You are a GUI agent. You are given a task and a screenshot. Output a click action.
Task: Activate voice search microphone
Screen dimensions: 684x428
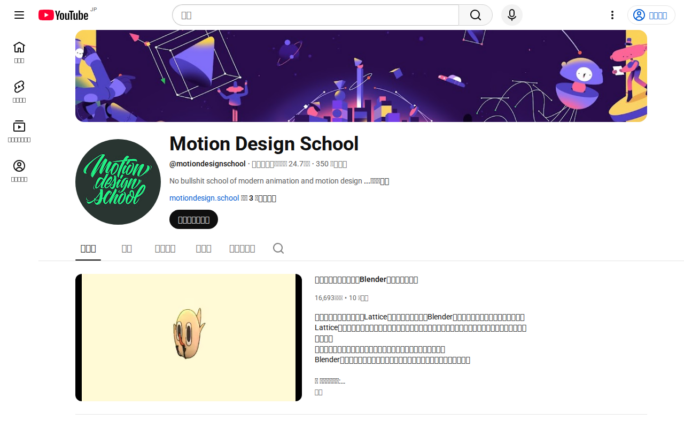coord(512,15)
